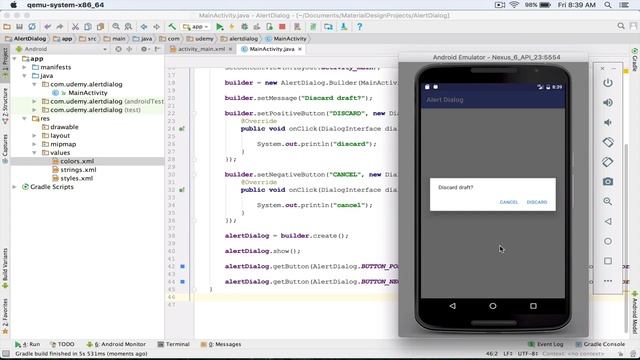Tap CANCEL in the Discard draft dialog
640x360 pixels.
pos(509,202)
